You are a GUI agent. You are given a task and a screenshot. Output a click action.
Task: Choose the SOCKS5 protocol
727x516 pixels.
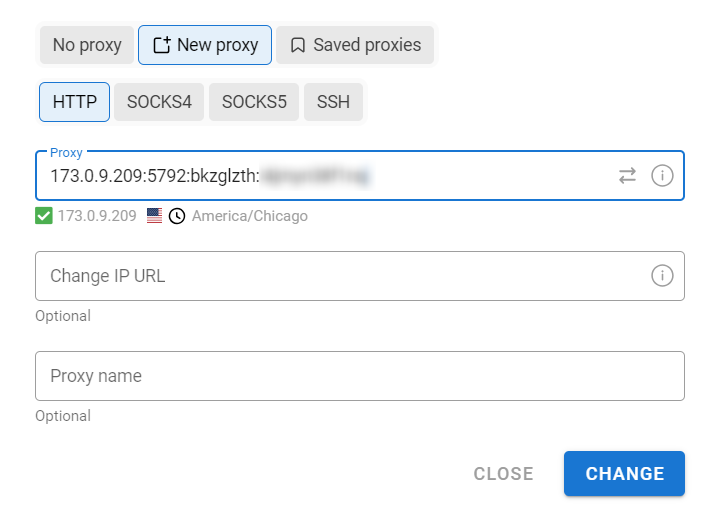pos(254,102)
